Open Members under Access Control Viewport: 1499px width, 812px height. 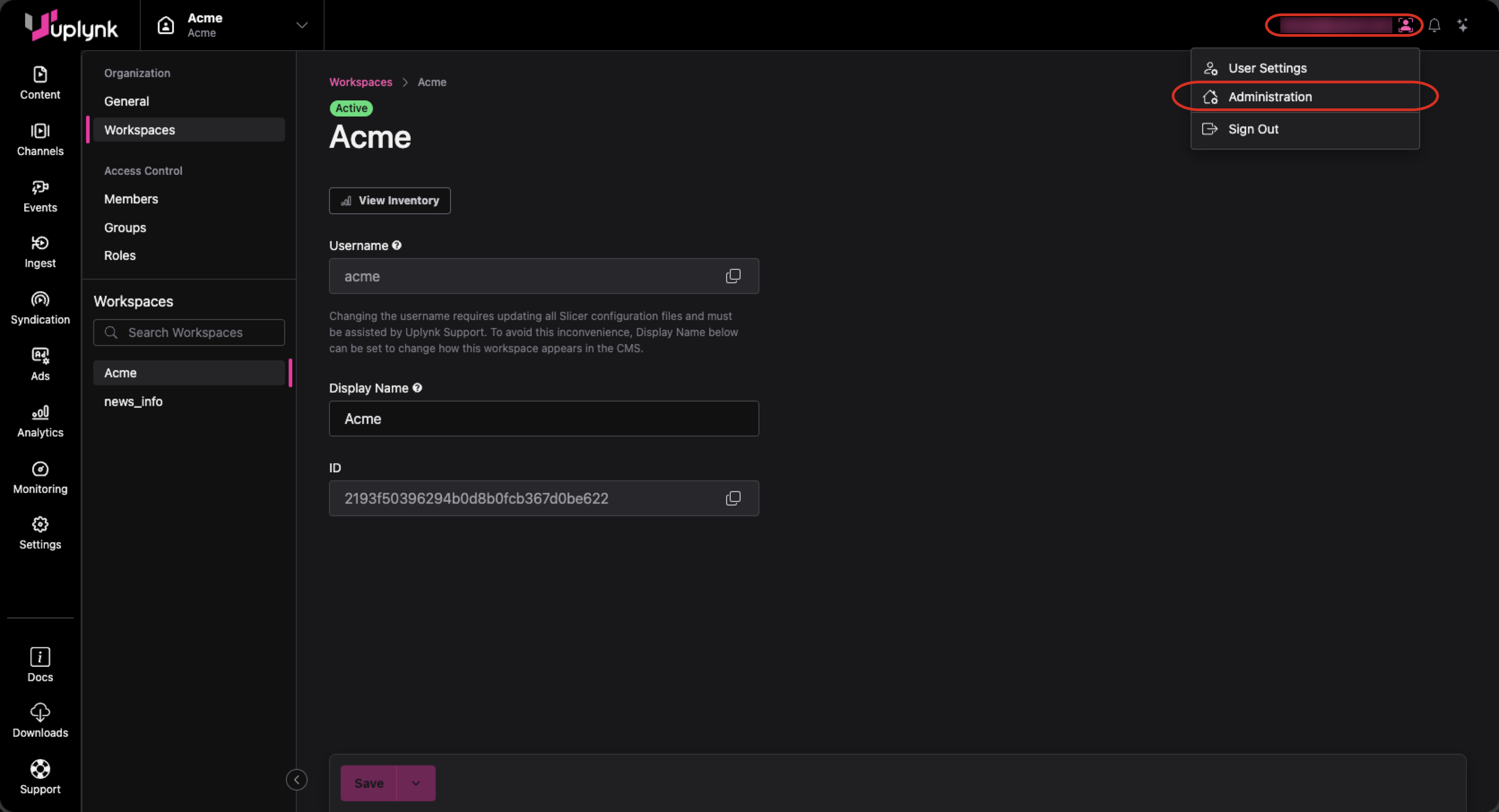(131, 199)
